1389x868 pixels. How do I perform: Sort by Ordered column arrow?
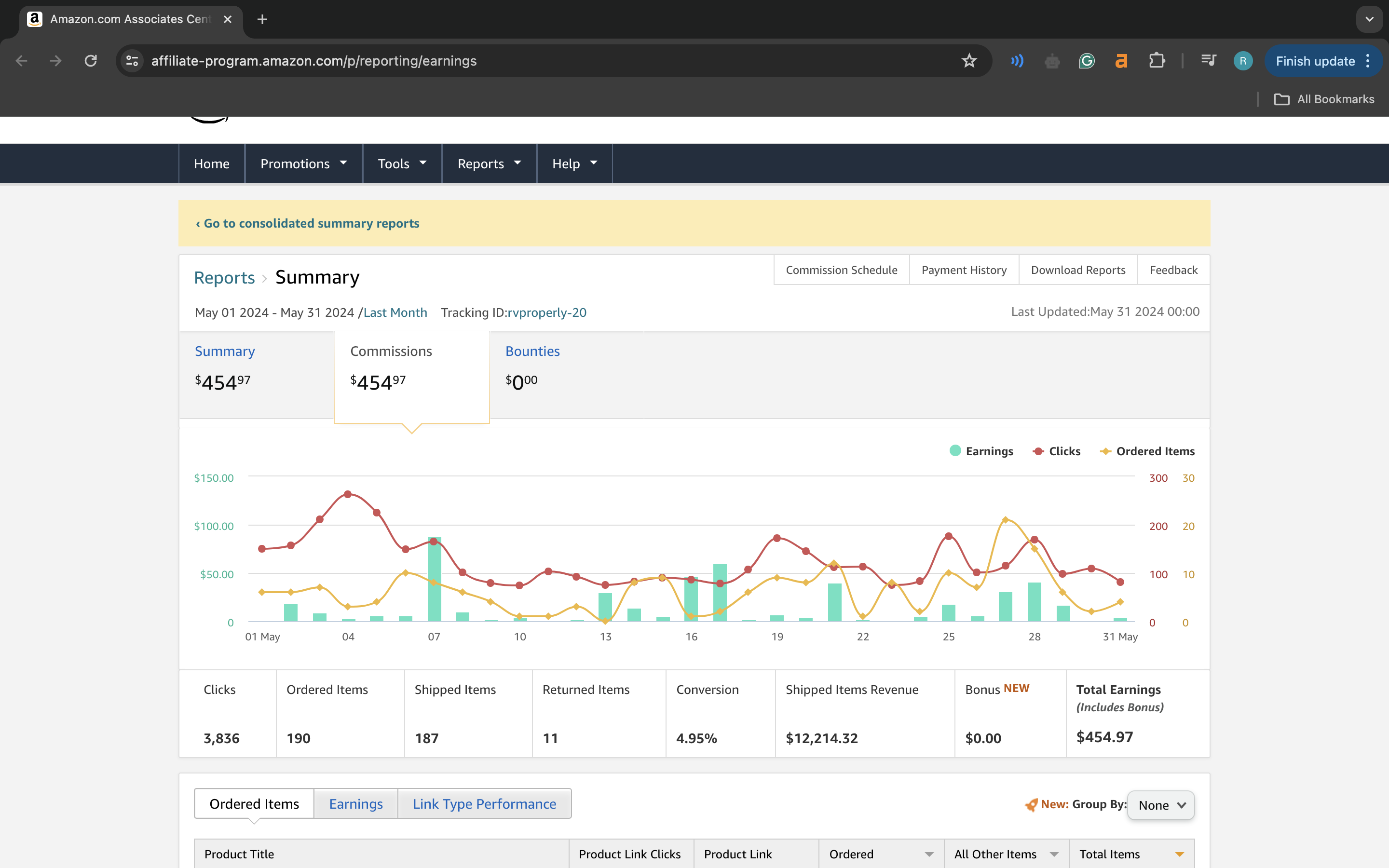pyautogui.click(x=929, y=854)
